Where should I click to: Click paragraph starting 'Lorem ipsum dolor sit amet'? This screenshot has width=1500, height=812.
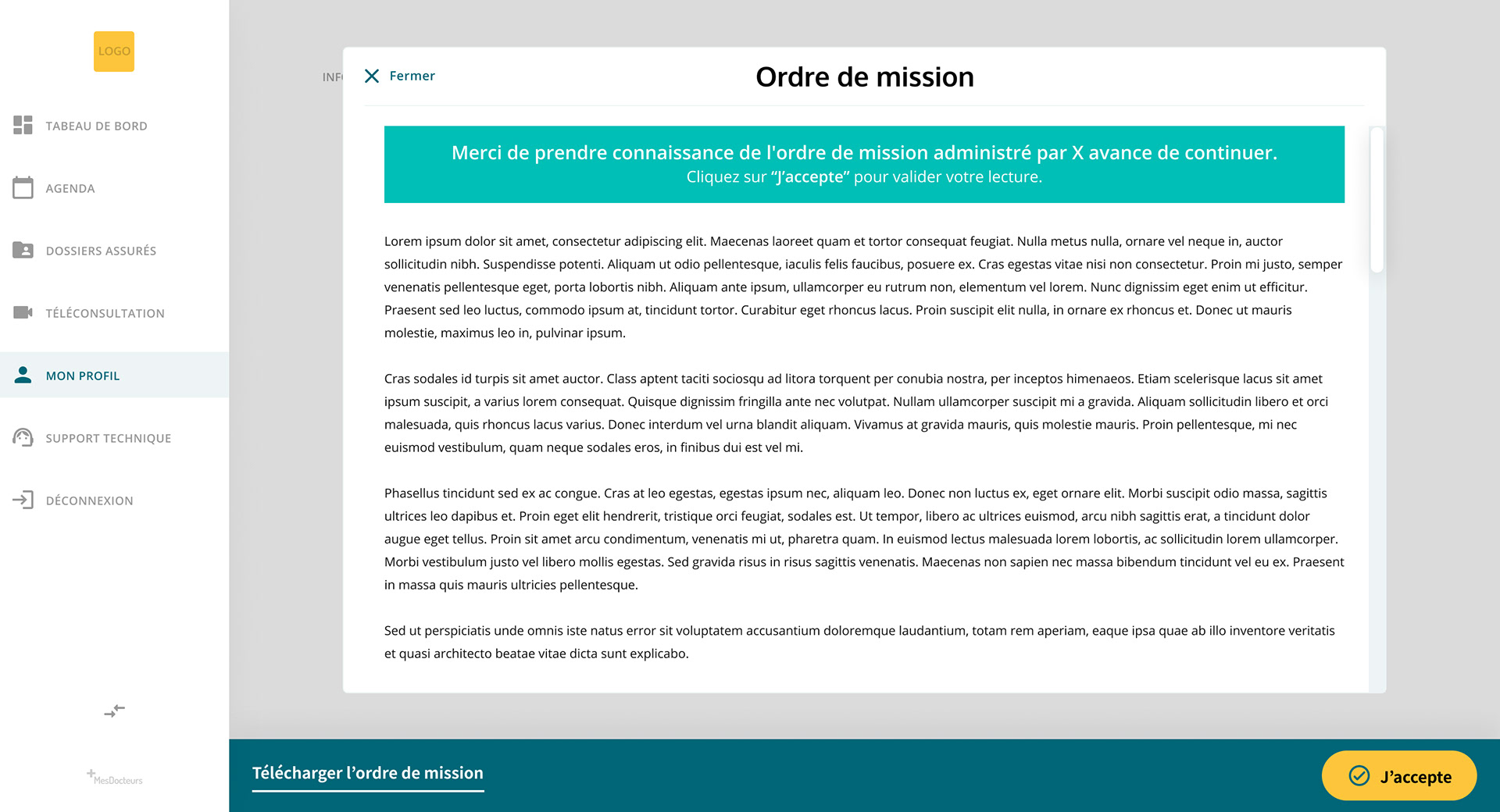pyautogui.click(x=864, y=287)
